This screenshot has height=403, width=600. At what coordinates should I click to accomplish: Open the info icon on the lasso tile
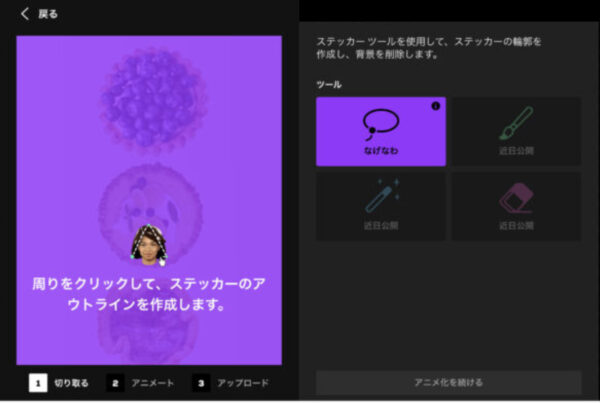tap(435, 106)
